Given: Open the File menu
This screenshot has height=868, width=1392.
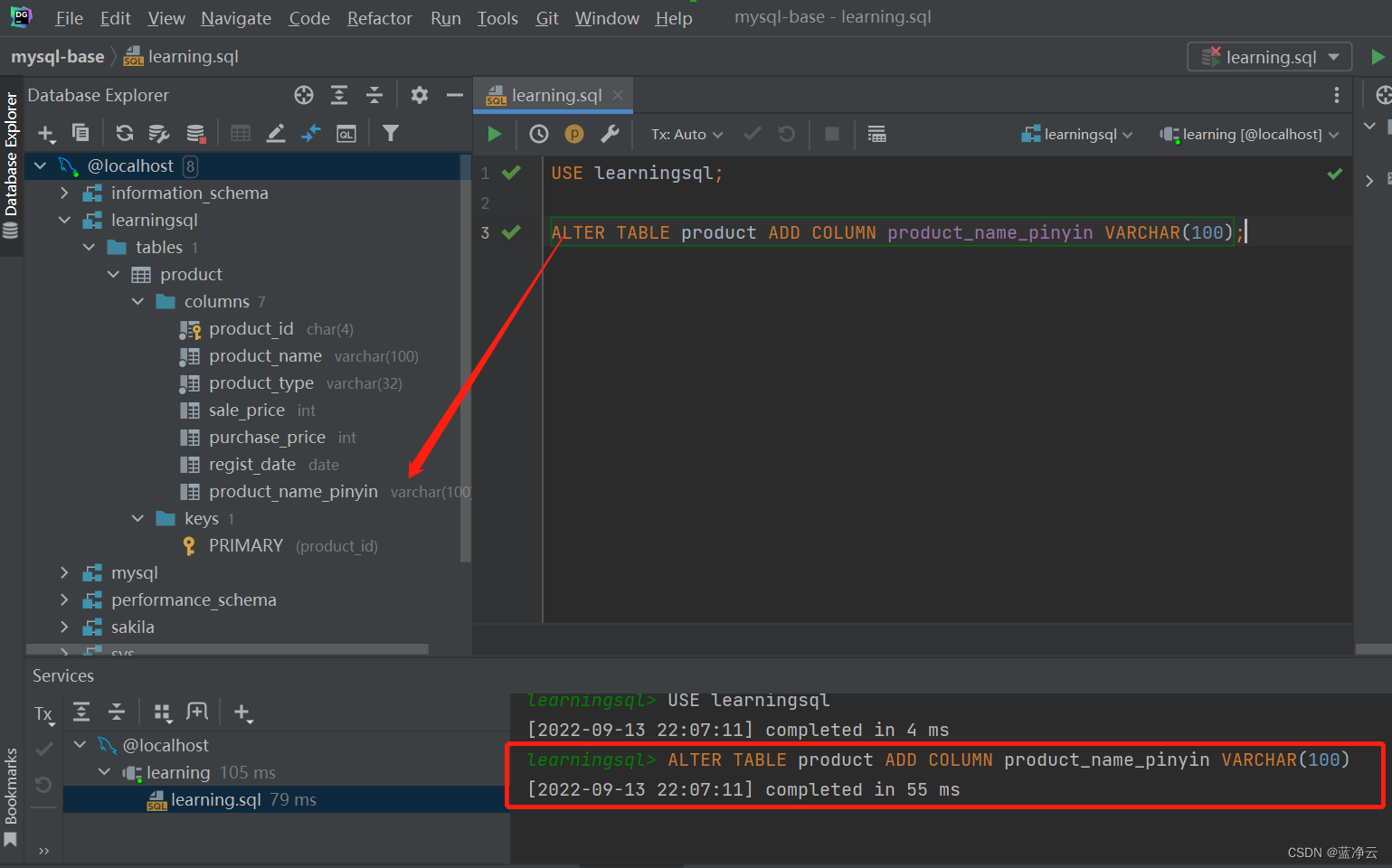Looking at the screenshot, I should 69,18.
